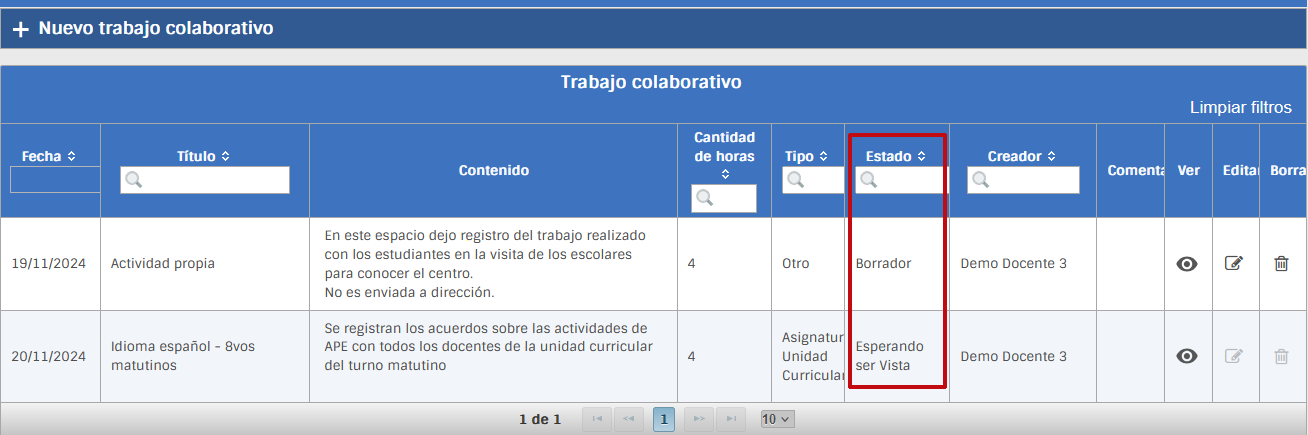
Task: Click the Contenido column header
Action: click(x=494, y=170)
